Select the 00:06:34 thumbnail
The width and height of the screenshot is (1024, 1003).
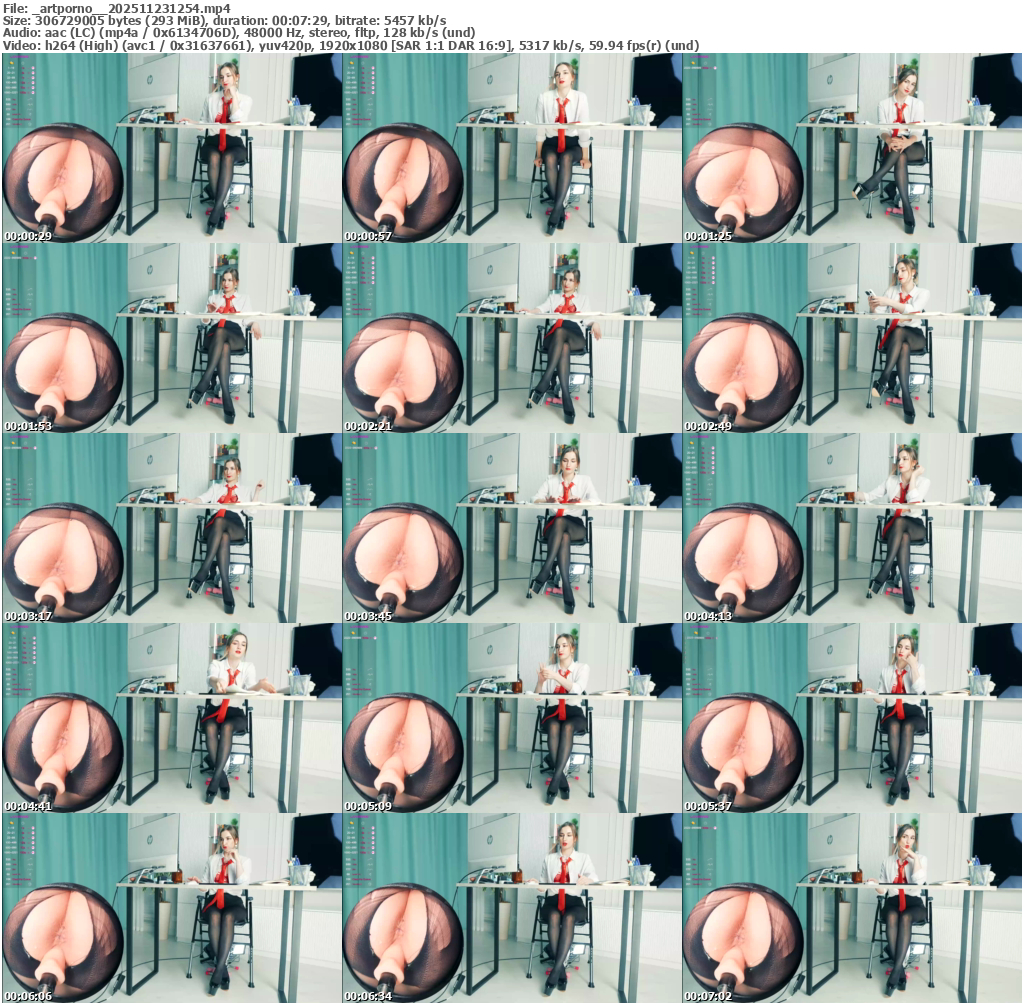(512, 908)
